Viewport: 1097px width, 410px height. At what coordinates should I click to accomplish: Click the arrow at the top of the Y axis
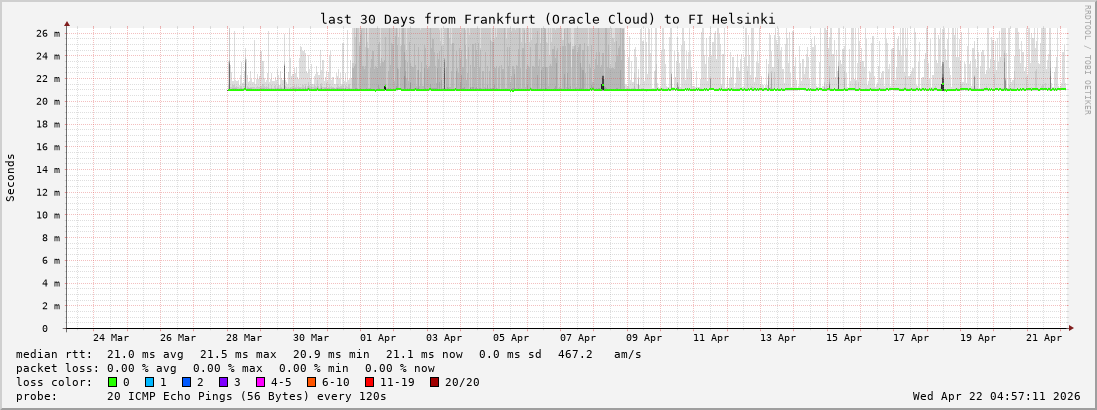point(67,23)
